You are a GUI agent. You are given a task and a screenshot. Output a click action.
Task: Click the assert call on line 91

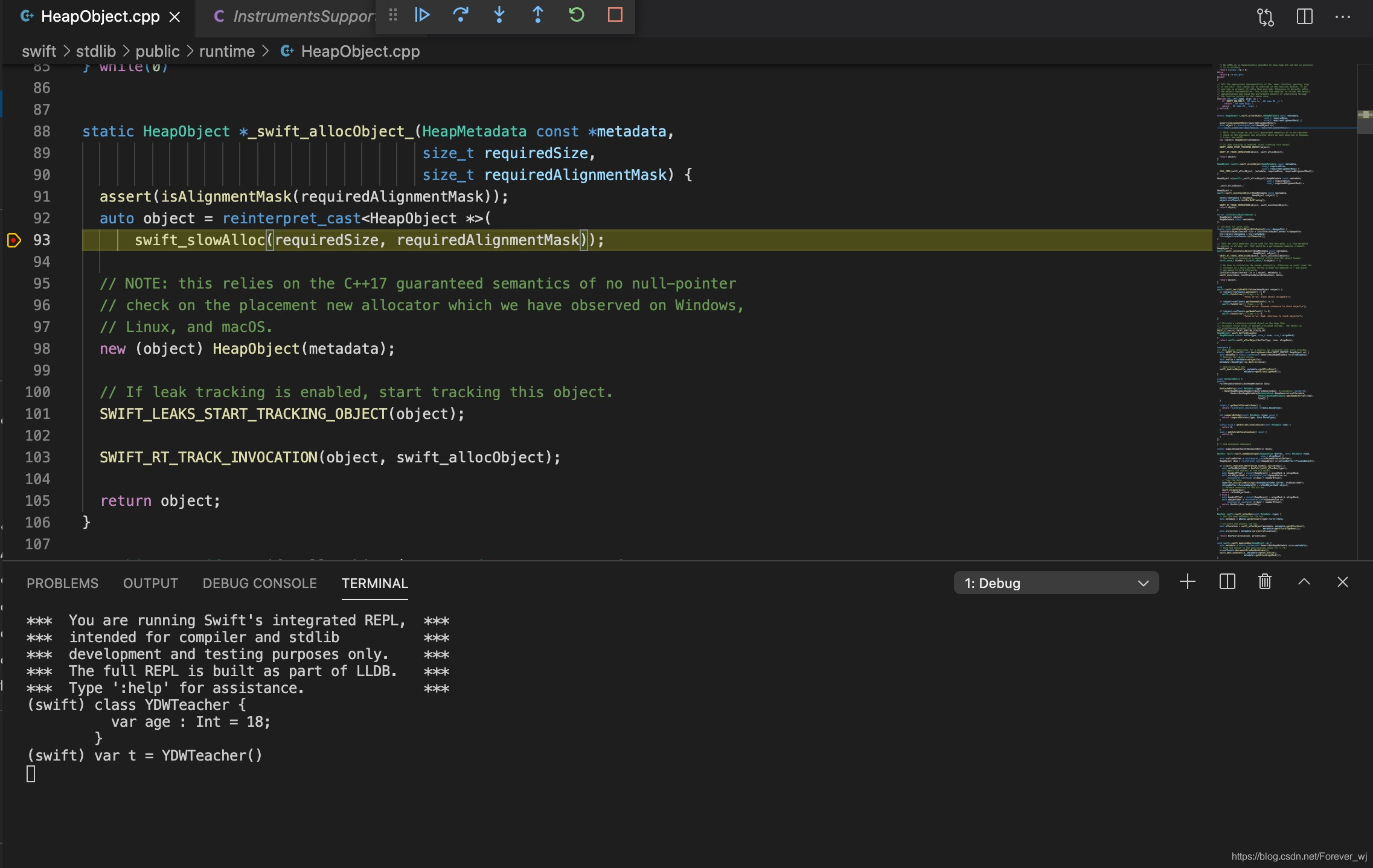[304, 197]
